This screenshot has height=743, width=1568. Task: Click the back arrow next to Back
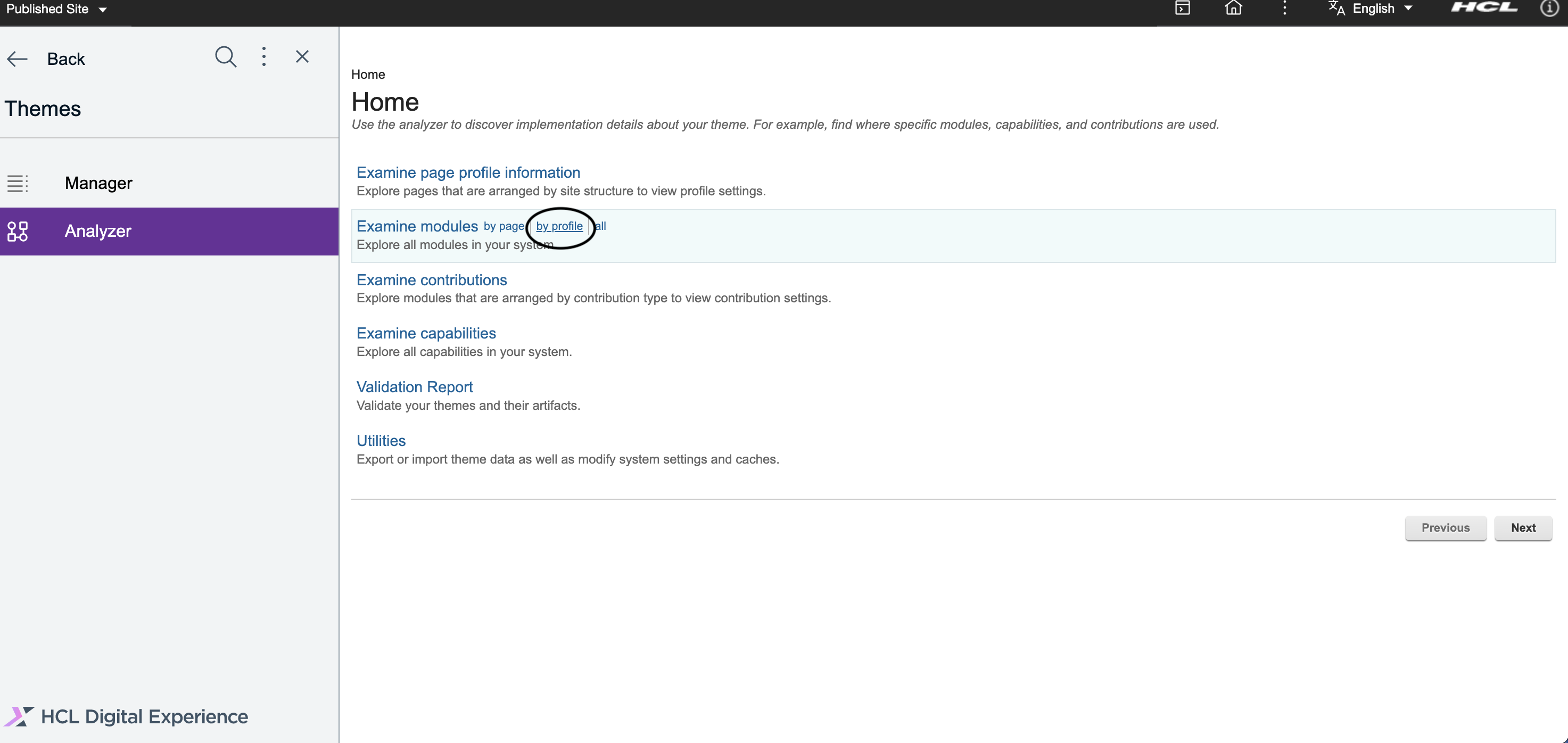17,59
